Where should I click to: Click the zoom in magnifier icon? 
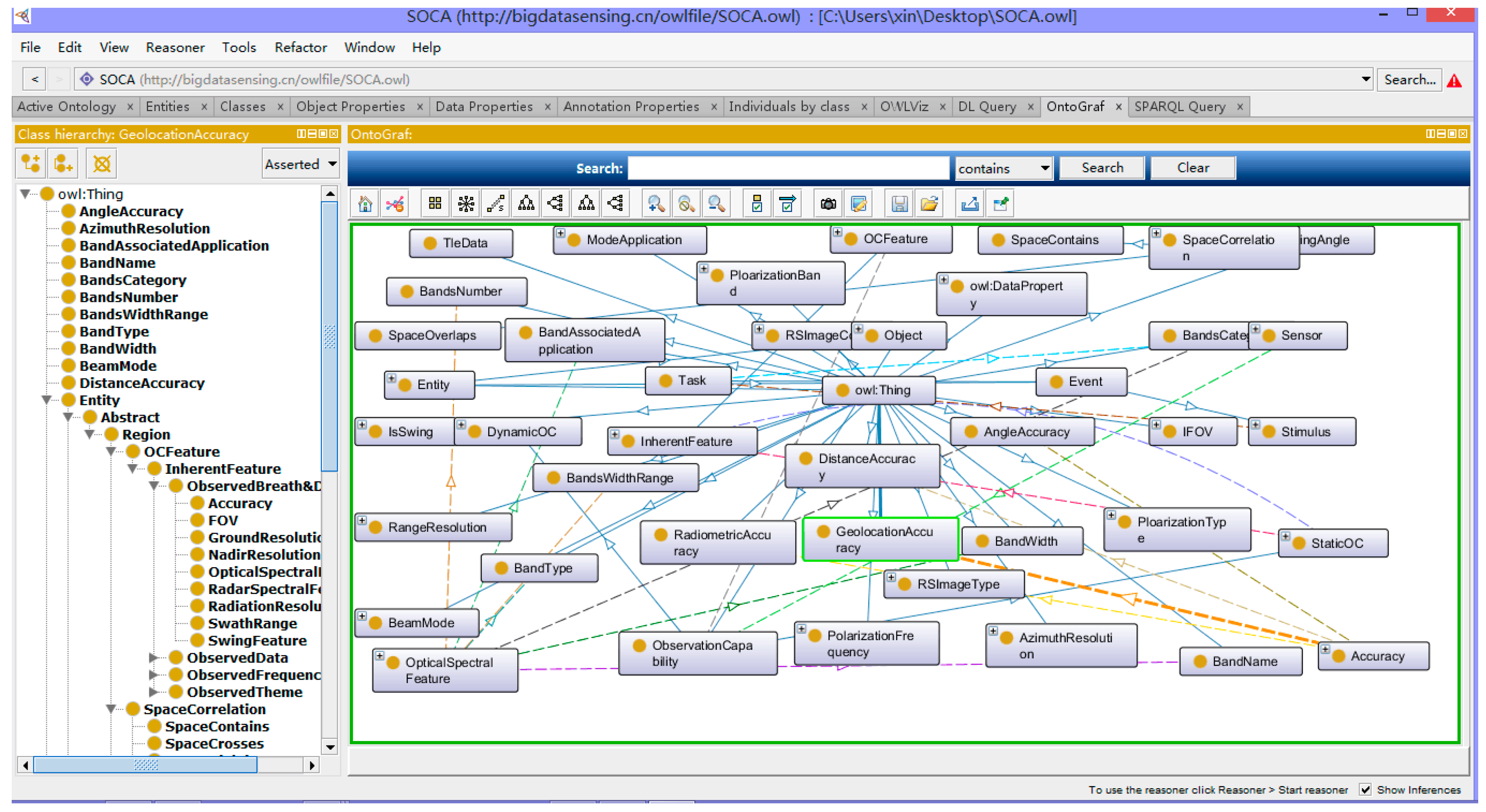coord(655,204)
